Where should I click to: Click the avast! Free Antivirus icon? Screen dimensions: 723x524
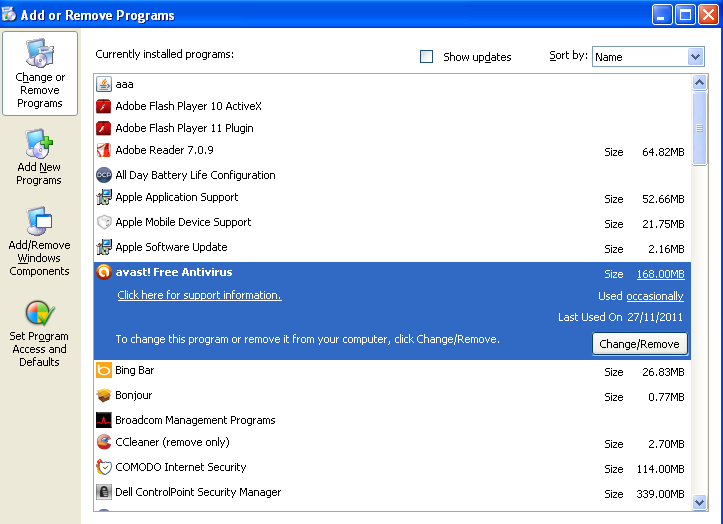[x=104, y=272]
